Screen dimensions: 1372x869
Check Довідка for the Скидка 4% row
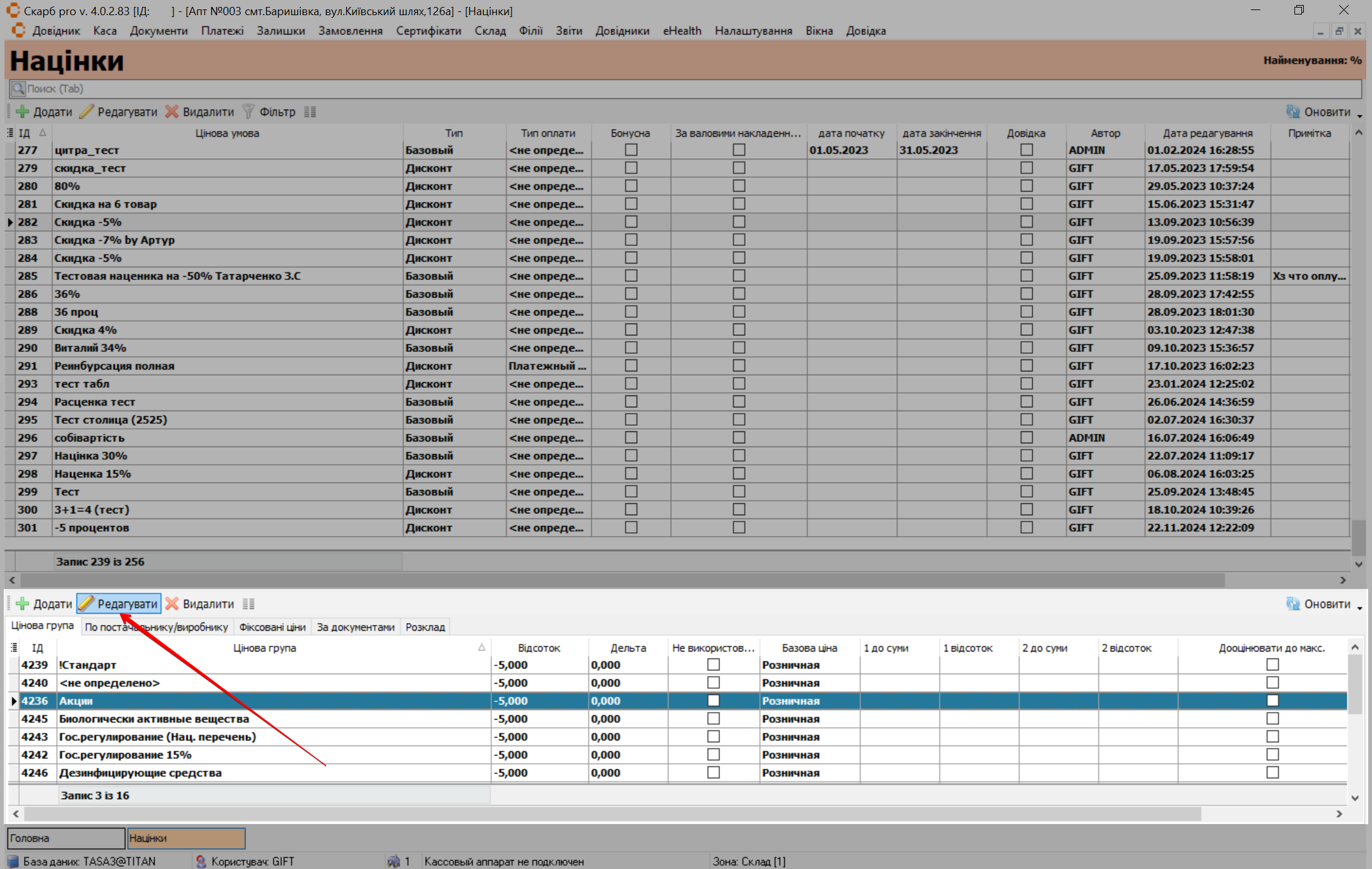[1026, 330]
